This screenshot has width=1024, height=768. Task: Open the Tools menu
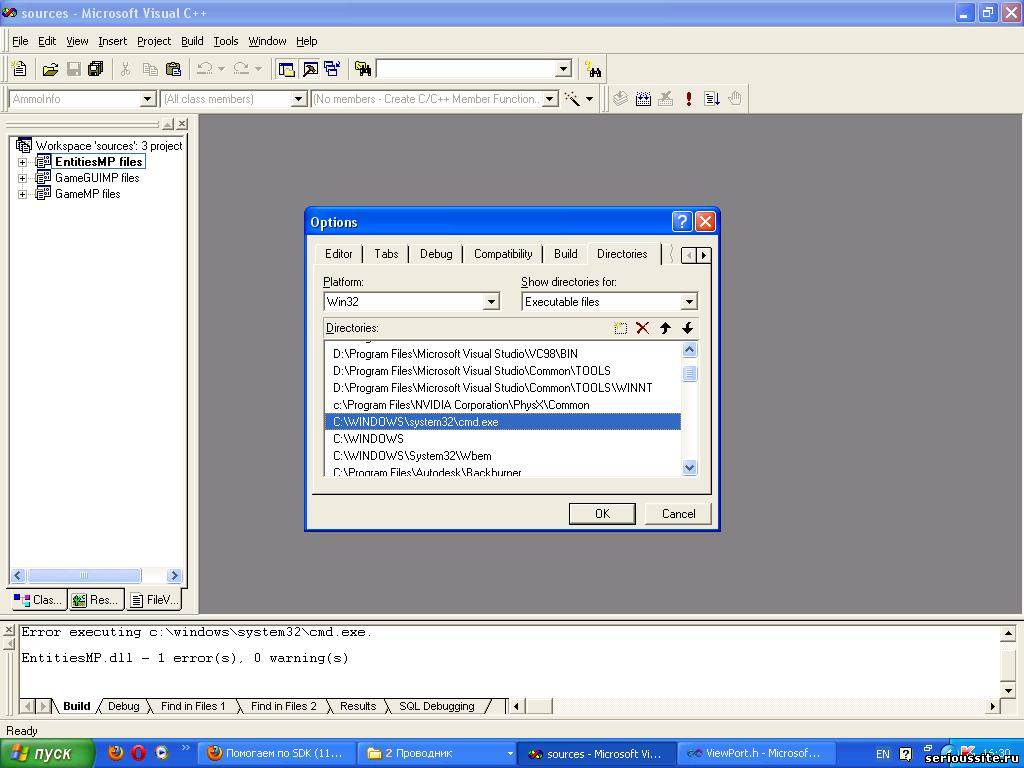(x=226, y=41)
